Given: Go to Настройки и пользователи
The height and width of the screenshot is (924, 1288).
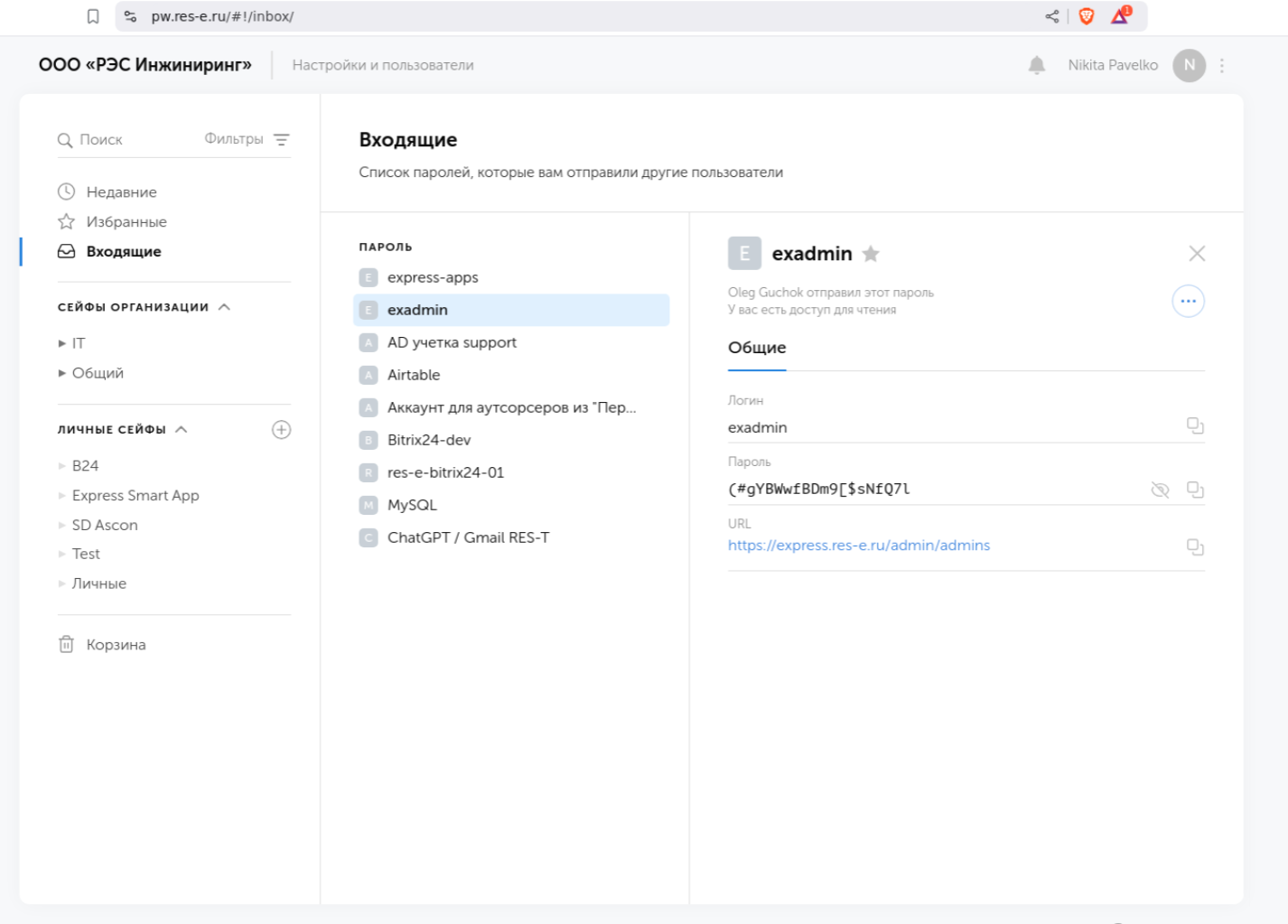Looking at the screenshot, I should click(382, 65).
